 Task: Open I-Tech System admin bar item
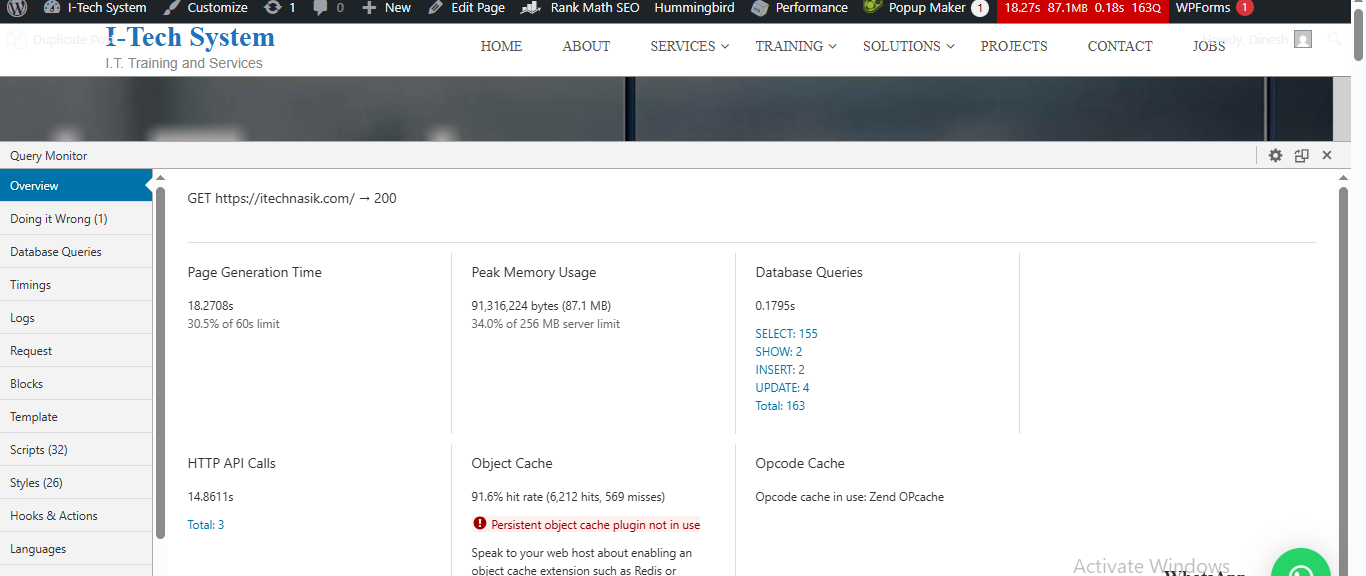pyautogui.click(x=95, y=8)
